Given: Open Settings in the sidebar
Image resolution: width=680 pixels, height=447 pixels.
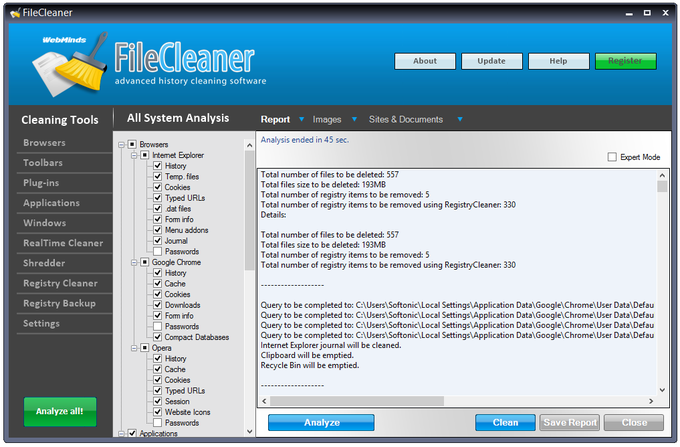Looking at the screenshot, I should pyautogui.click(x=41, y=323).
